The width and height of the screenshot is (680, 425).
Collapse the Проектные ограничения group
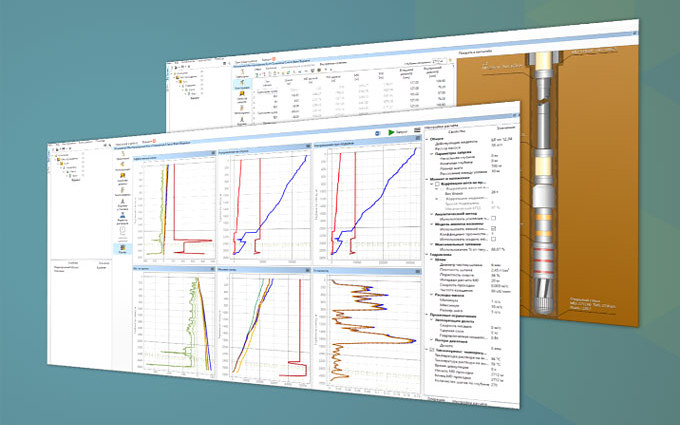coord(427,315)
